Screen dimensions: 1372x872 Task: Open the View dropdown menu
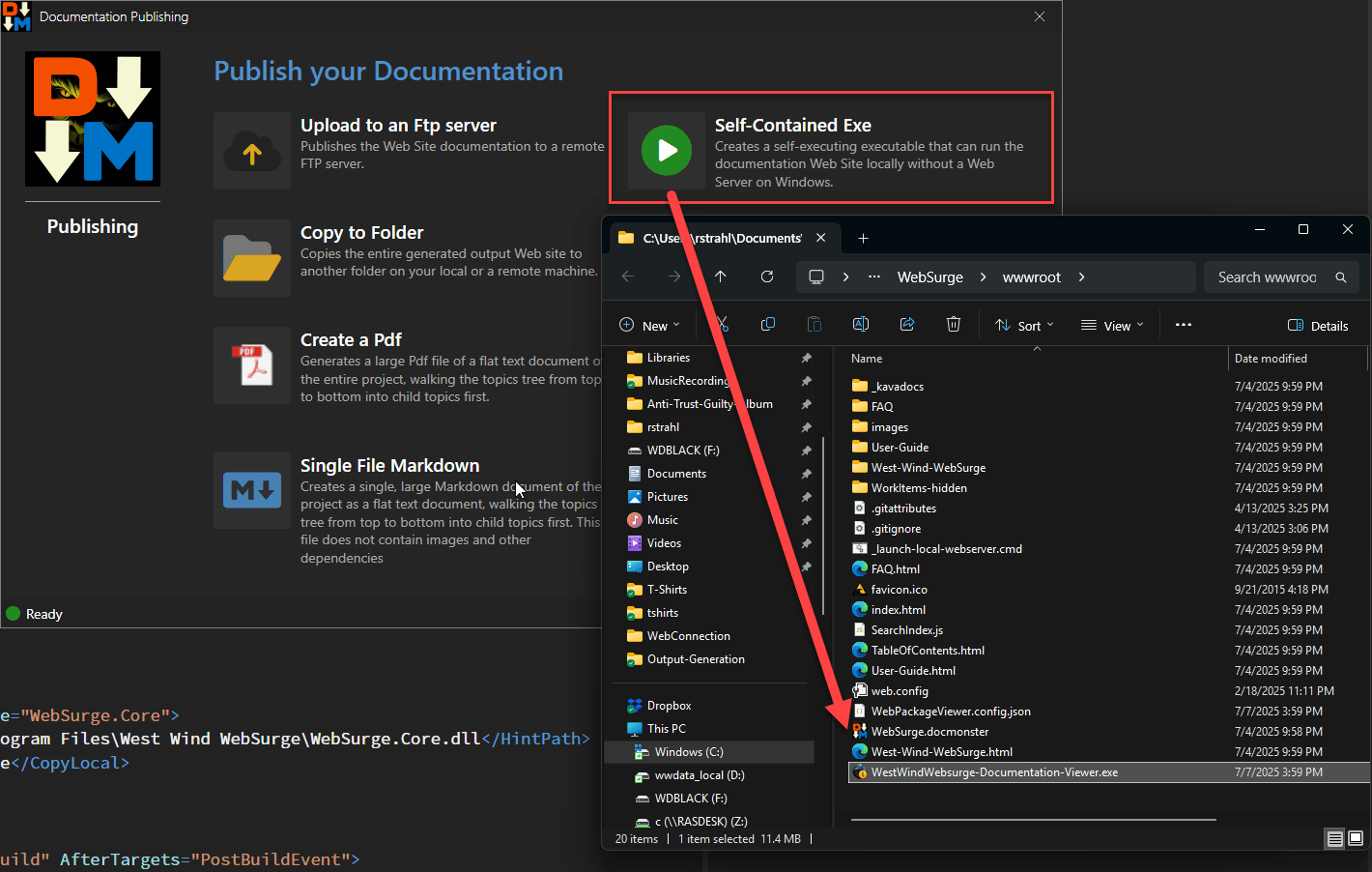pyautogui.click(x=1112, y=326)
